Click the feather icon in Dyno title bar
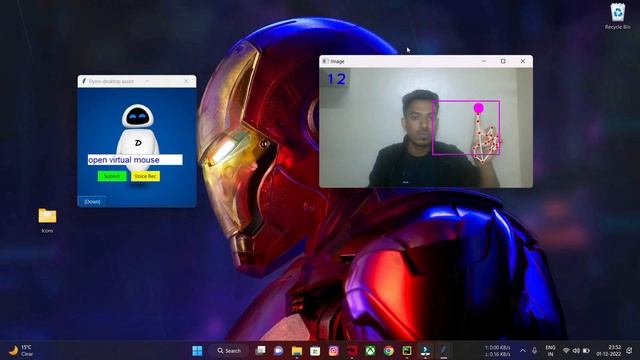640x360 pixels. tap(84, 81)
